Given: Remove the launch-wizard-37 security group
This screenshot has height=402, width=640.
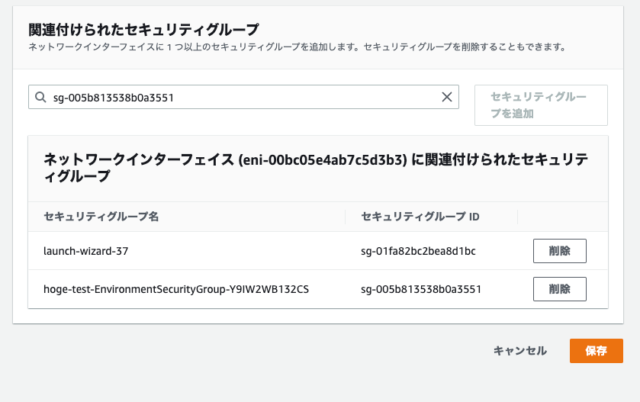Looking at the screenshot, I should coord(560,251).
